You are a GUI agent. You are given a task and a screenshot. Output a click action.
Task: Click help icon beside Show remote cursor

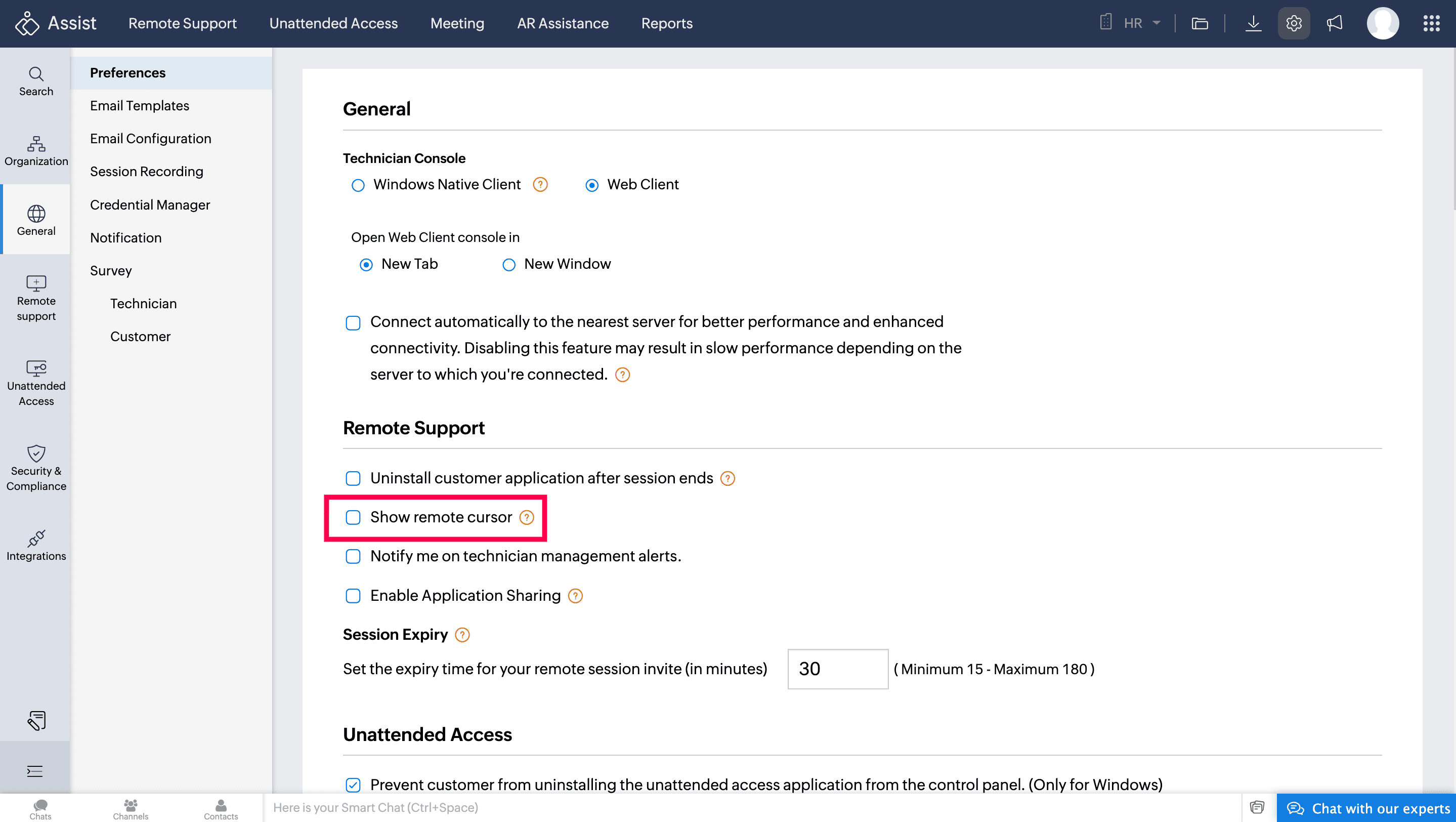point(526,517)
